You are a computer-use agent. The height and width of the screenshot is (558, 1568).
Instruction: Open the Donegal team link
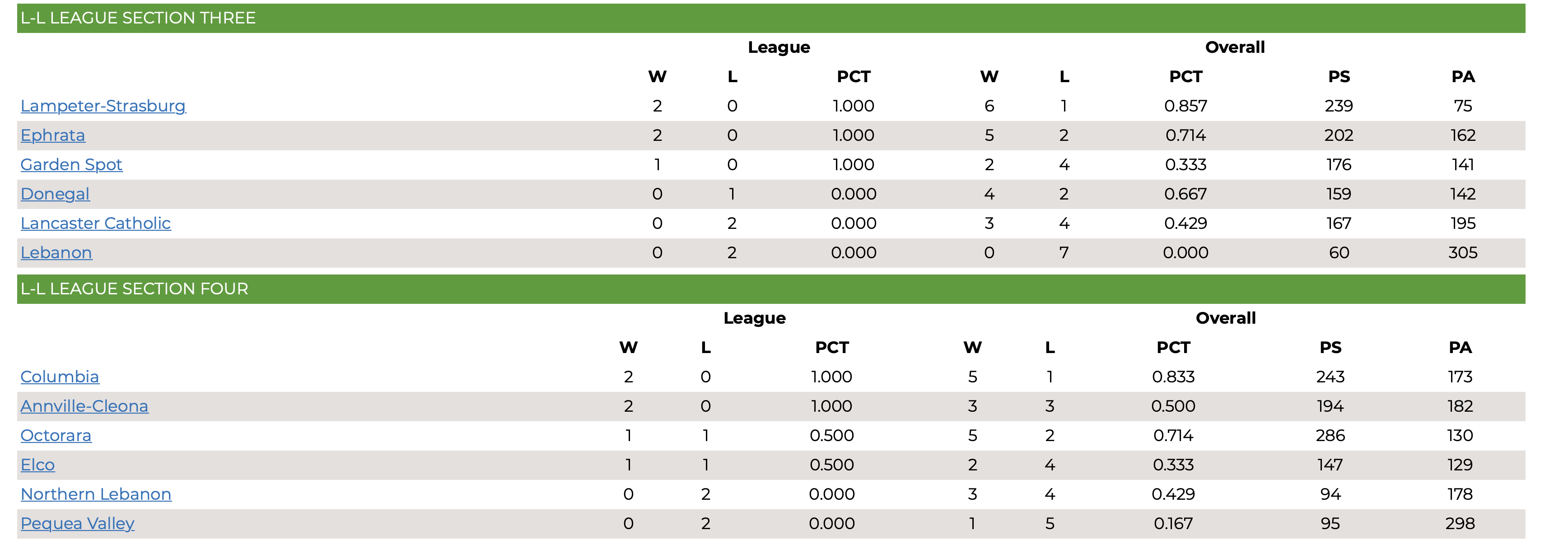coord(55,194)
